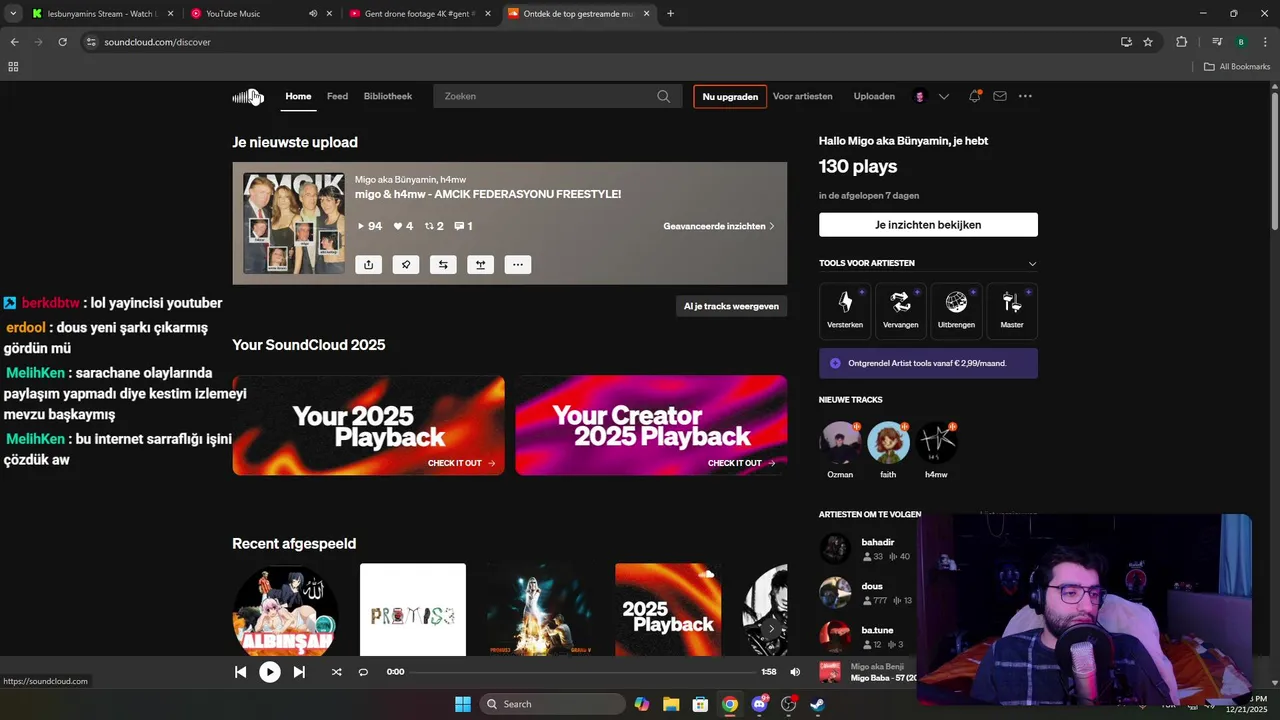Click Je inzichten bekijken button

click(x=928, y=225)
